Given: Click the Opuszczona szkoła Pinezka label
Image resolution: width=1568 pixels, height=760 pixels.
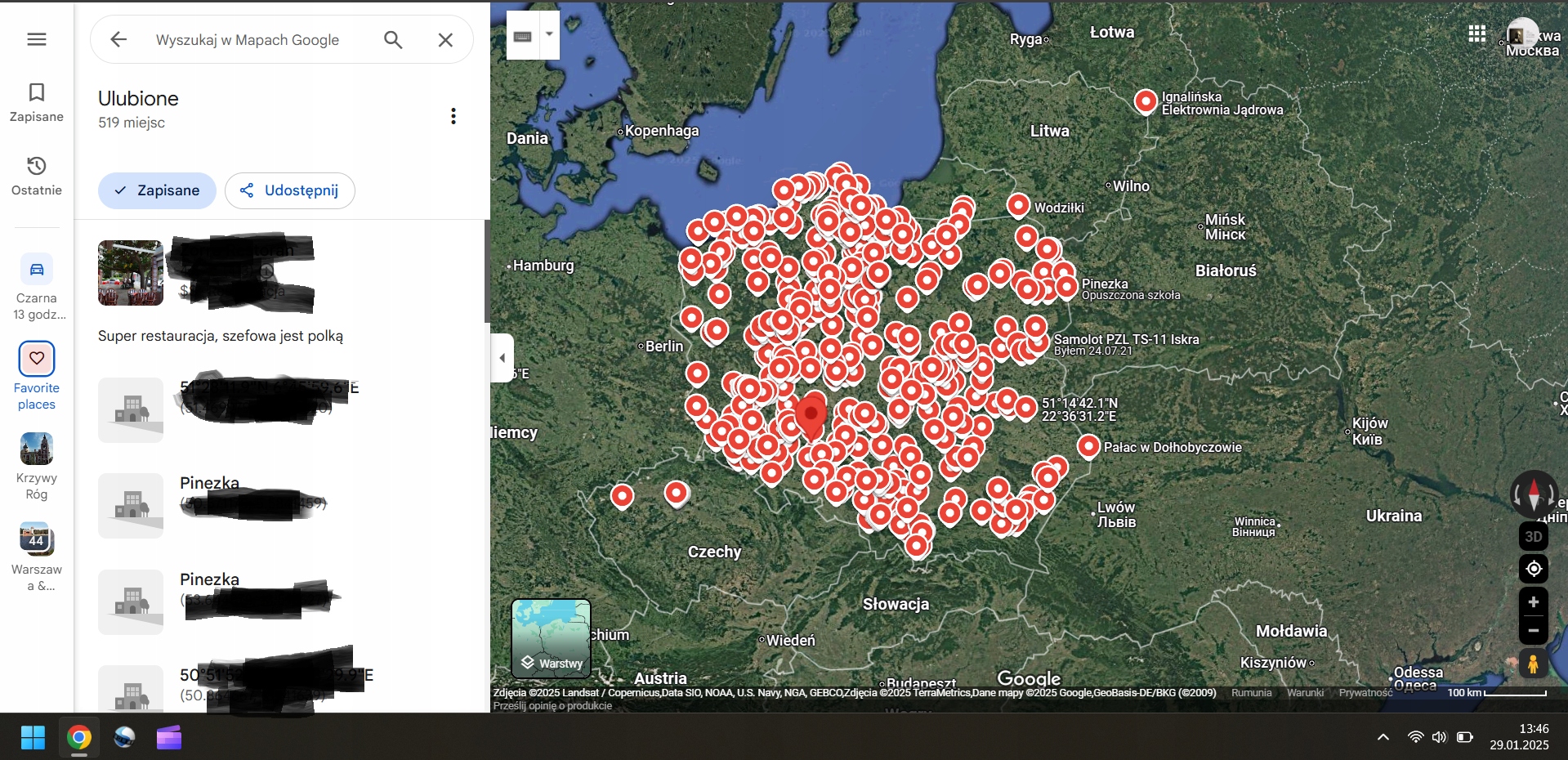Looking at the screenshot, I should 1131,289.
